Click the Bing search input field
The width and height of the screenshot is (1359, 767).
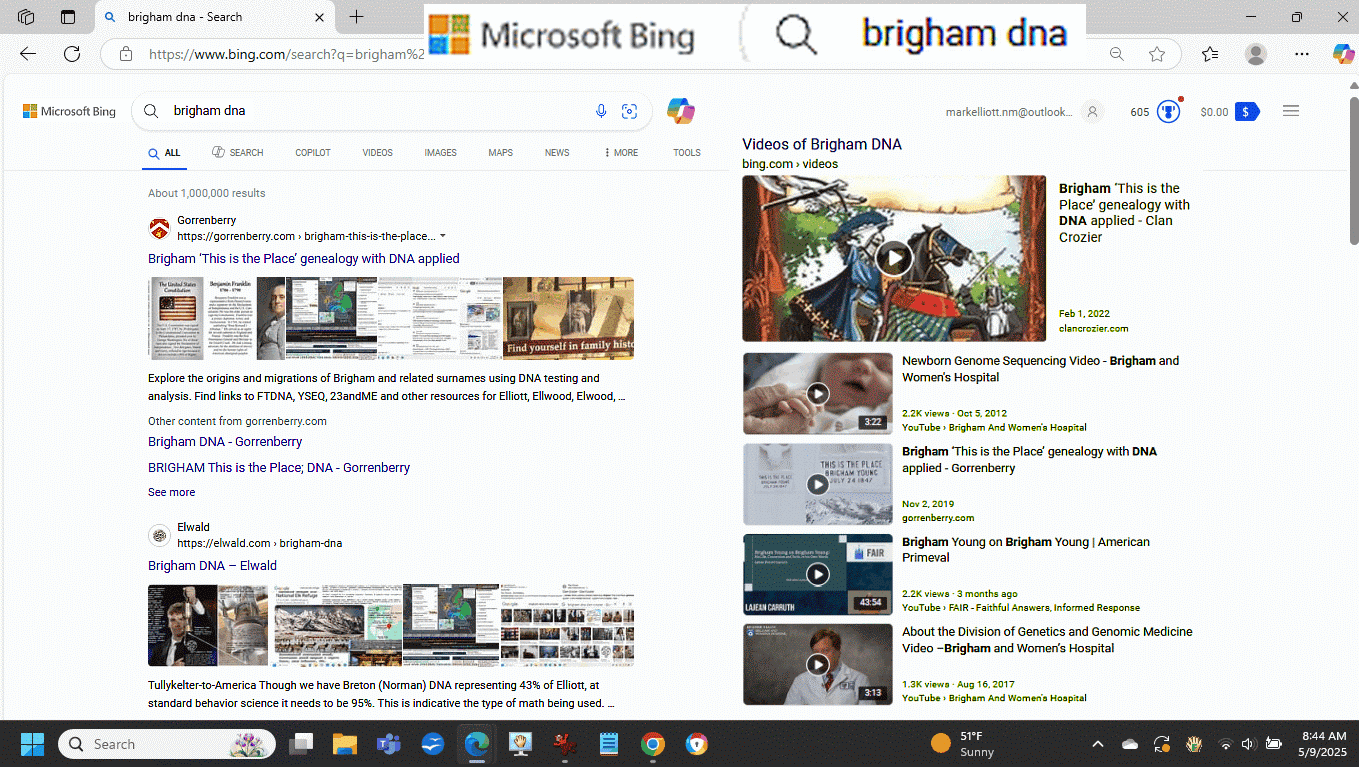380,111
